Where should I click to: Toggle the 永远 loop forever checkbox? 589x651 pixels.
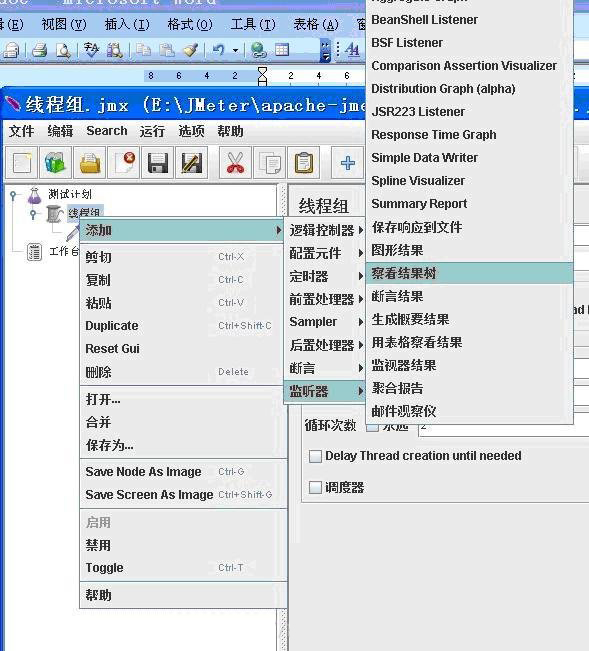372,428
